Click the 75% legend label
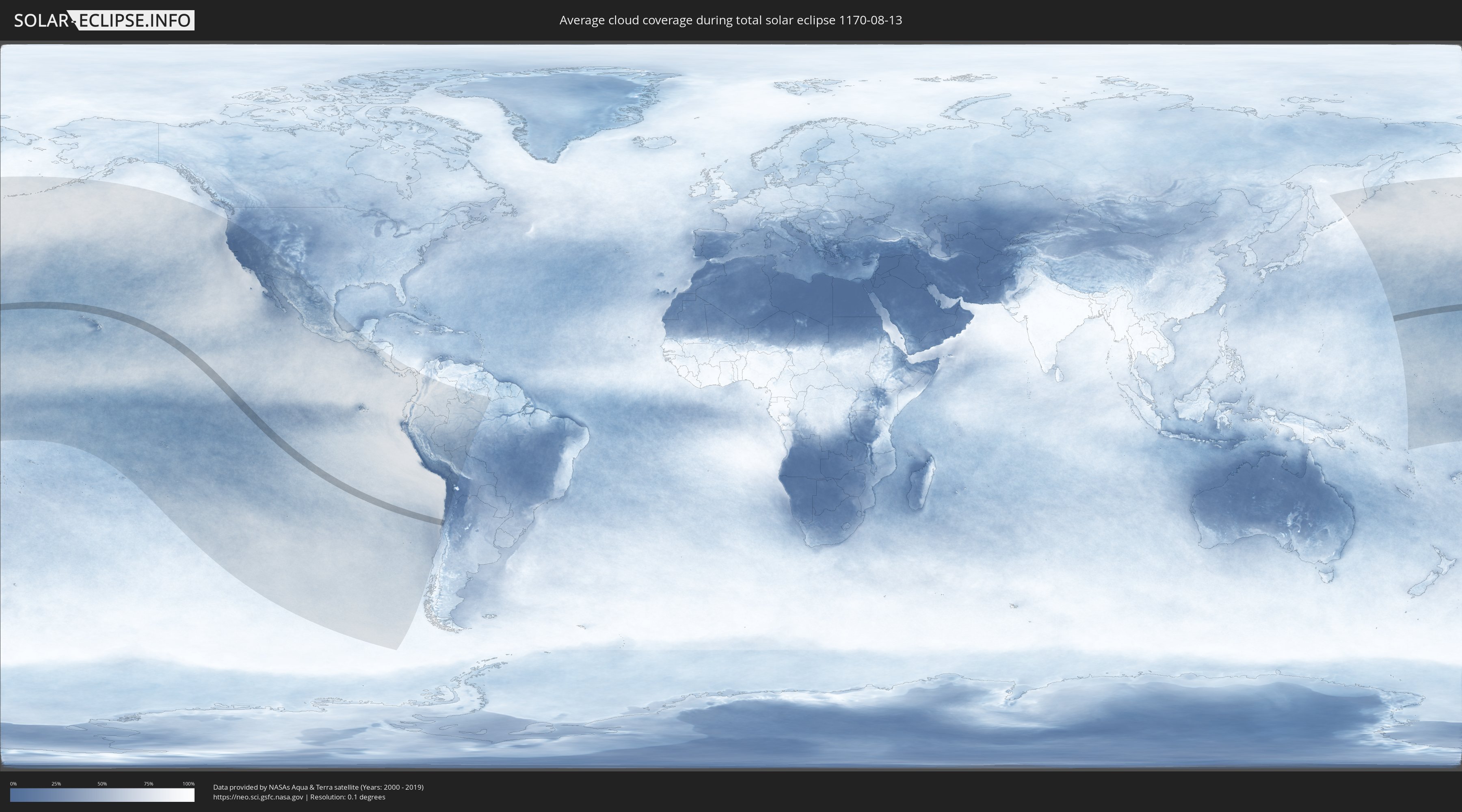The width and height of the screenshot is (1462, 812). (x=148, y=784)
